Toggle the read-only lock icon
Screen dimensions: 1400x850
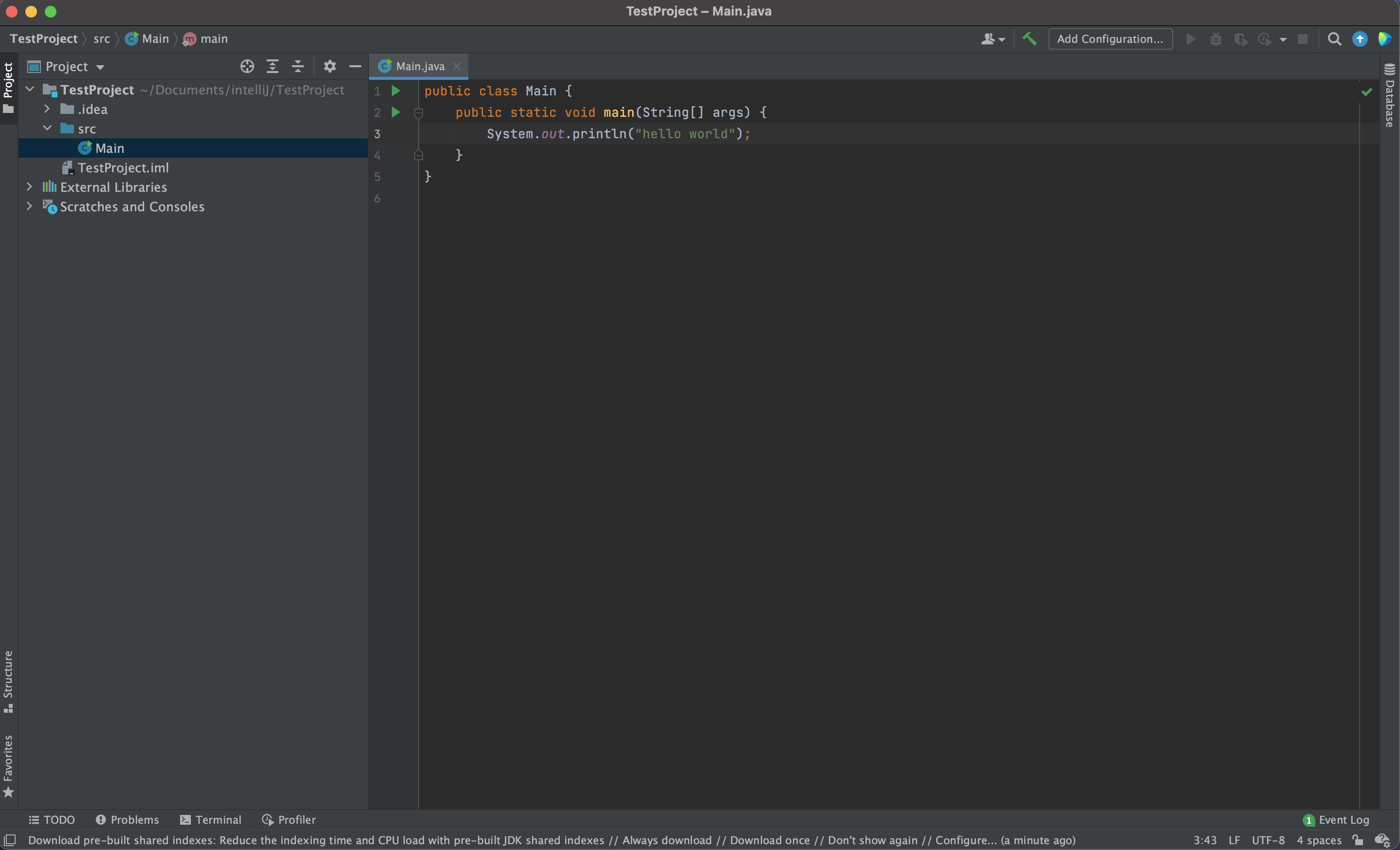[1357, 840]
